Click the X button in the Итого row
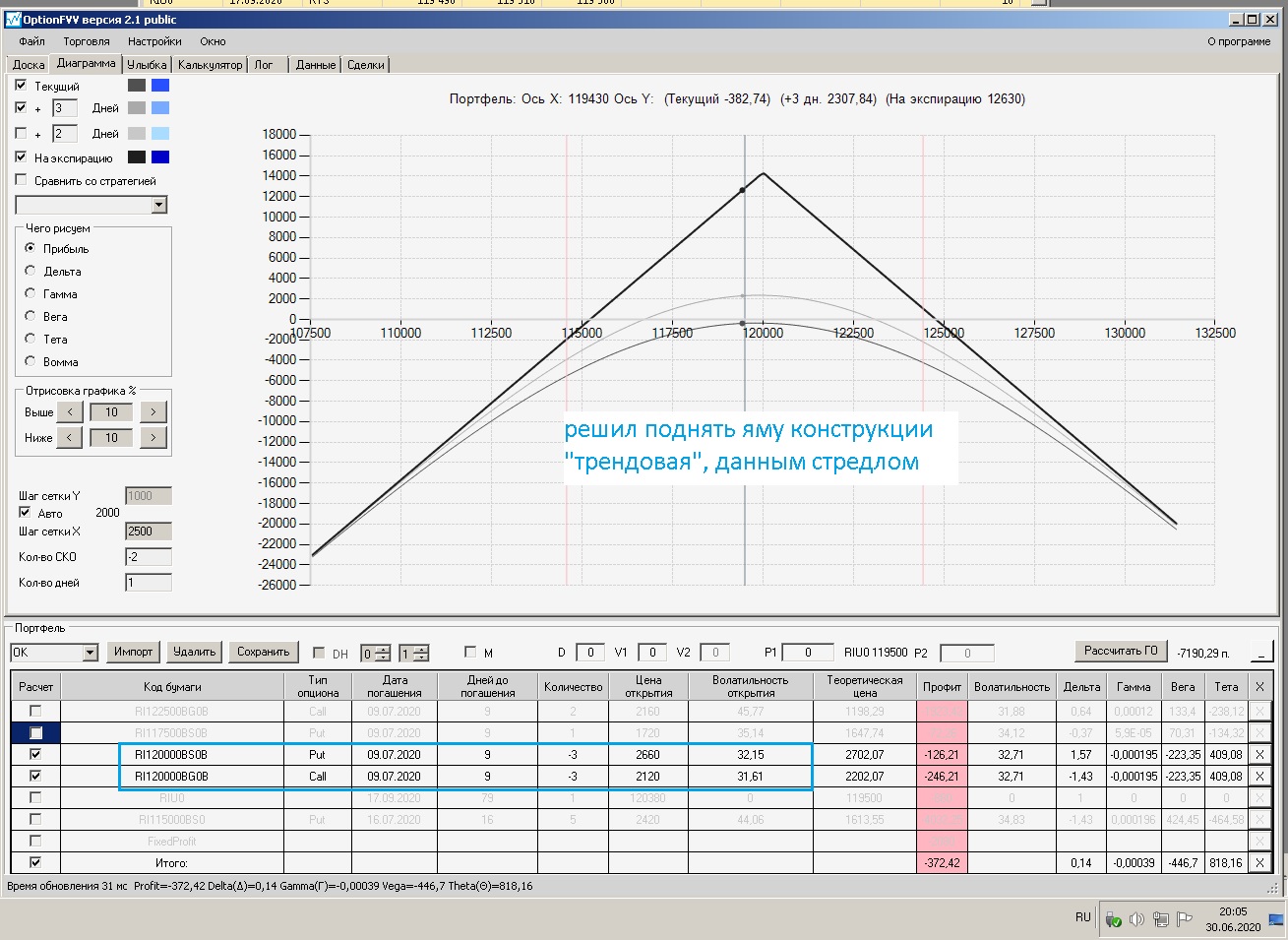 pos(1259,863)
